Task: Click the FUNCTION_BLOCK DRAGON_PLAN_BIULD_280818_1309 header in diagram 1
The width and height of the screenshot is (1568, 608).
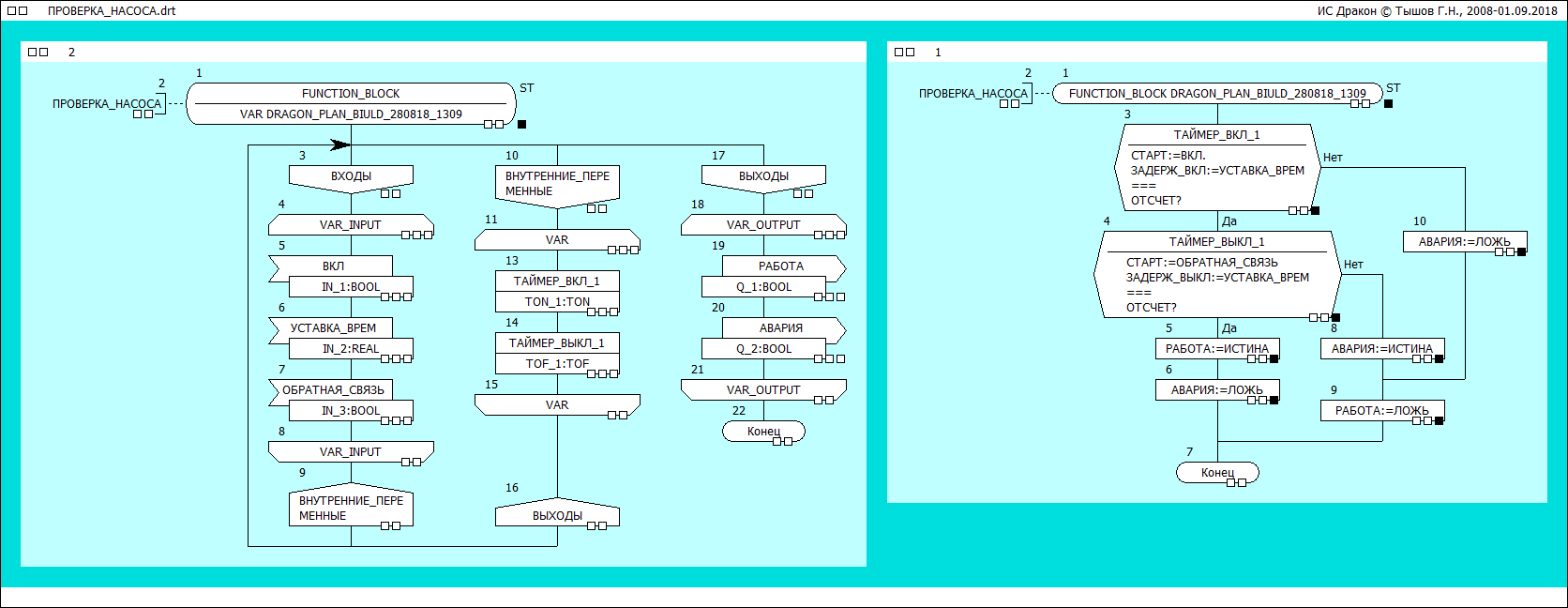Action: coord(1216,94)
